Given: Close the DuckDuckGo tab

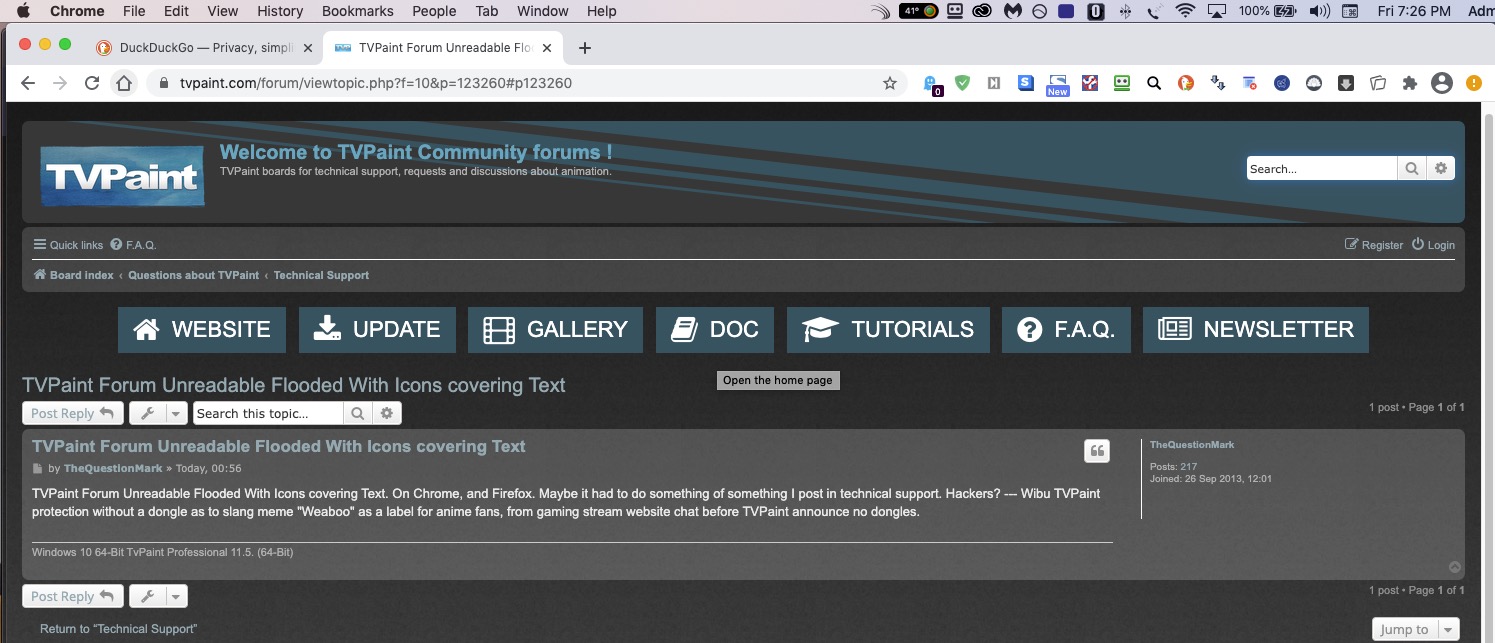Looking at the screenshot, I should [x=307, y=47].
